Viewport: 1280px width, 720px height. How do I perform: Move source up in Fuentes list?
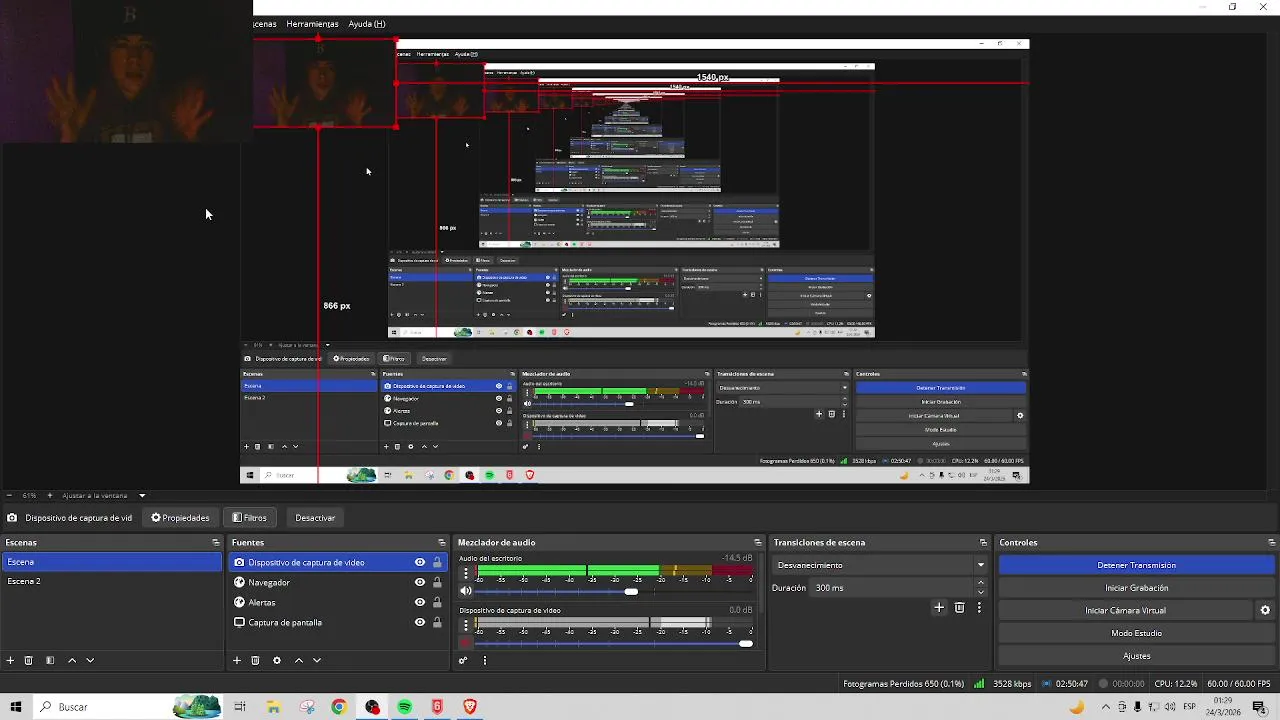tap(298, 660)
